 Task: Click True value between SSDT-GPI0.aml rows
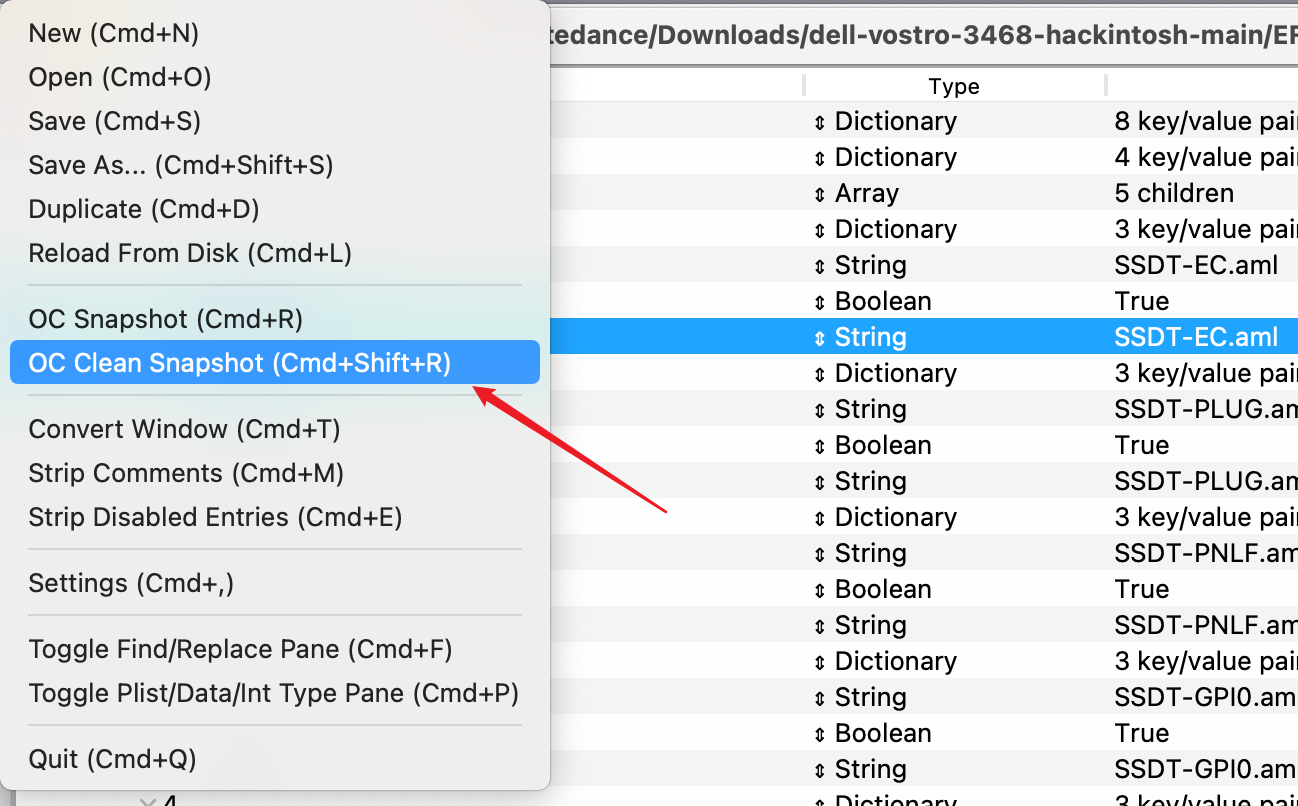tap(1141, 733)
